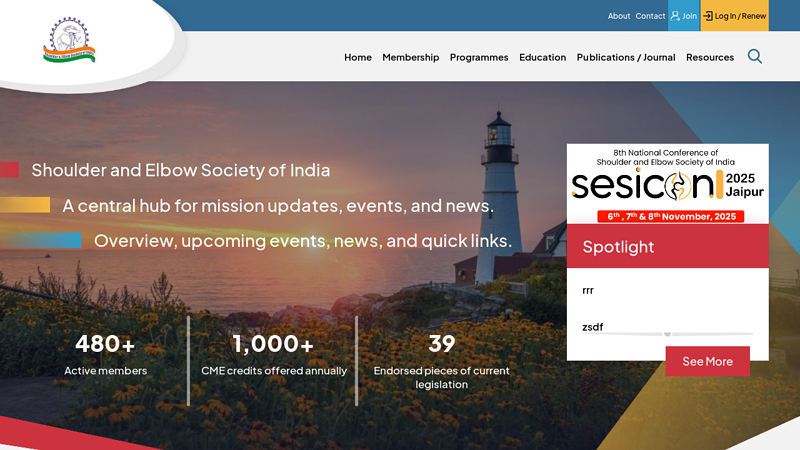Follow the Contact link
Image resolution: width=800 pixels, height=450 pixels.
[650, 16]
